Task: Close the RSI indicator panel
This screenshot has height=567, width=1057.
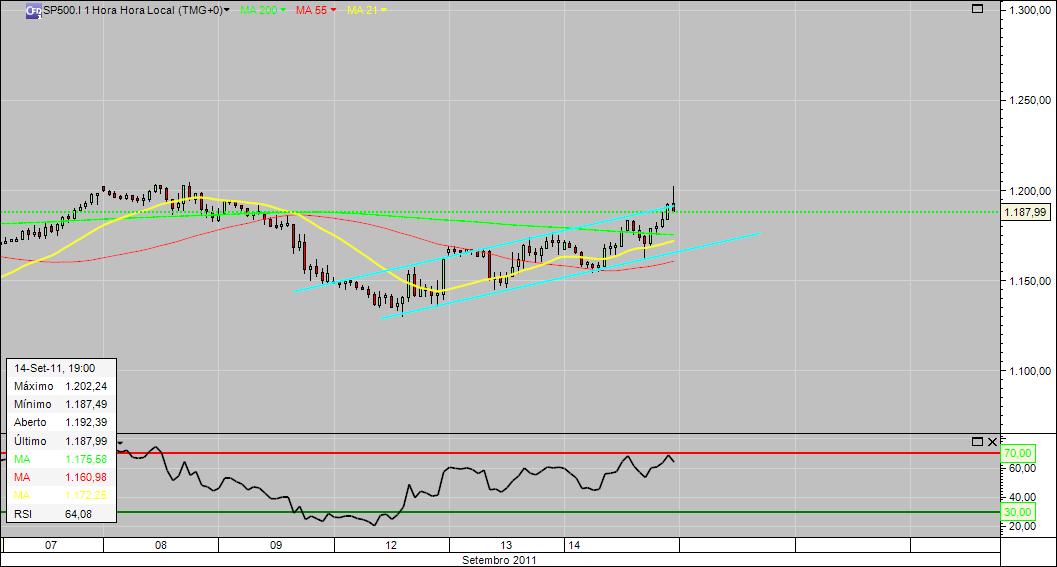Action: 992,442
